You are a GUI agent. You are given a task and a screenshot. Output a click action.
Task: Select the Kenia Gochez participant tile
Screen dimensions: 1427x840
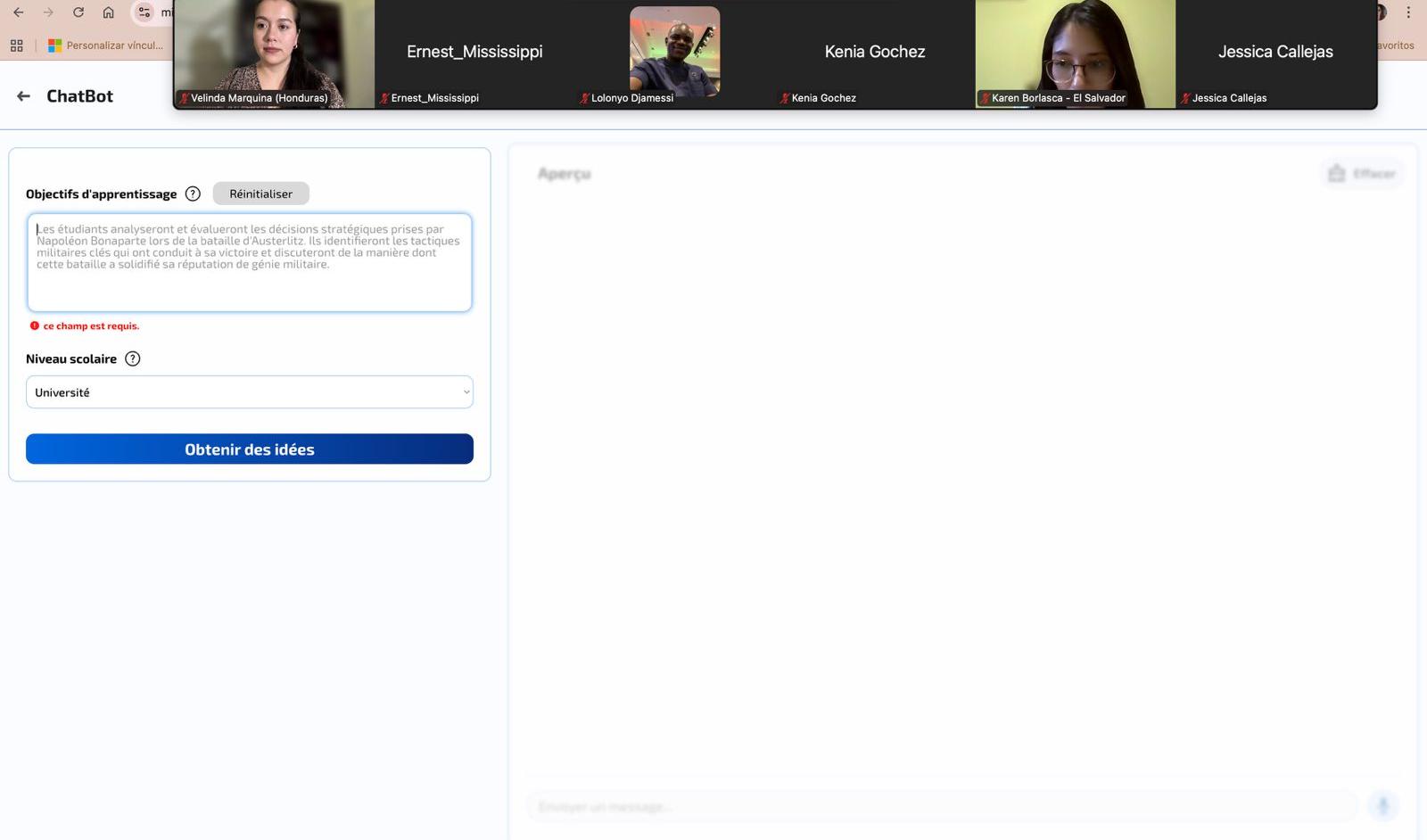tap(875, 54)
